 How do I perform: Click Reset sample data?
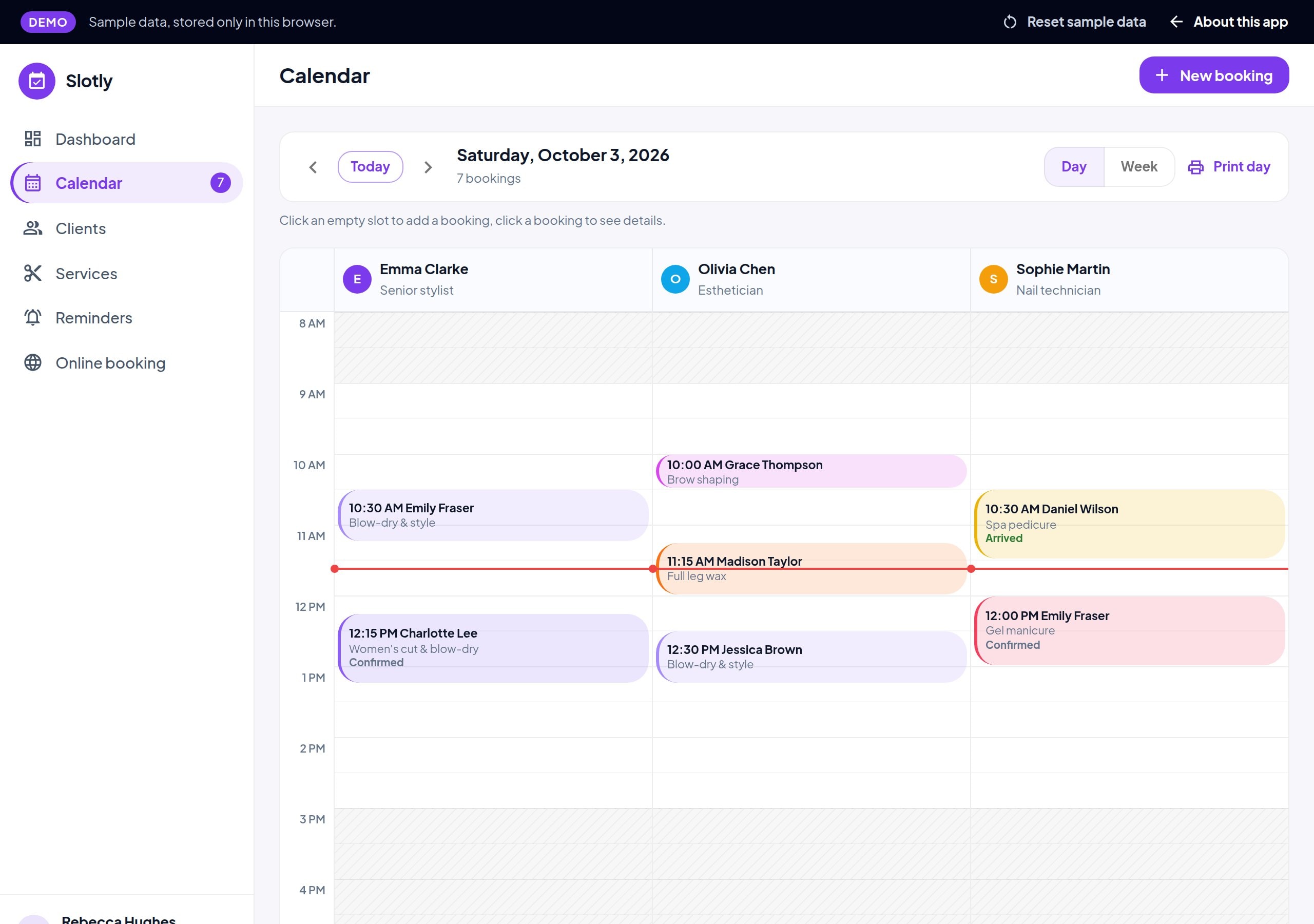point(1074,22)
